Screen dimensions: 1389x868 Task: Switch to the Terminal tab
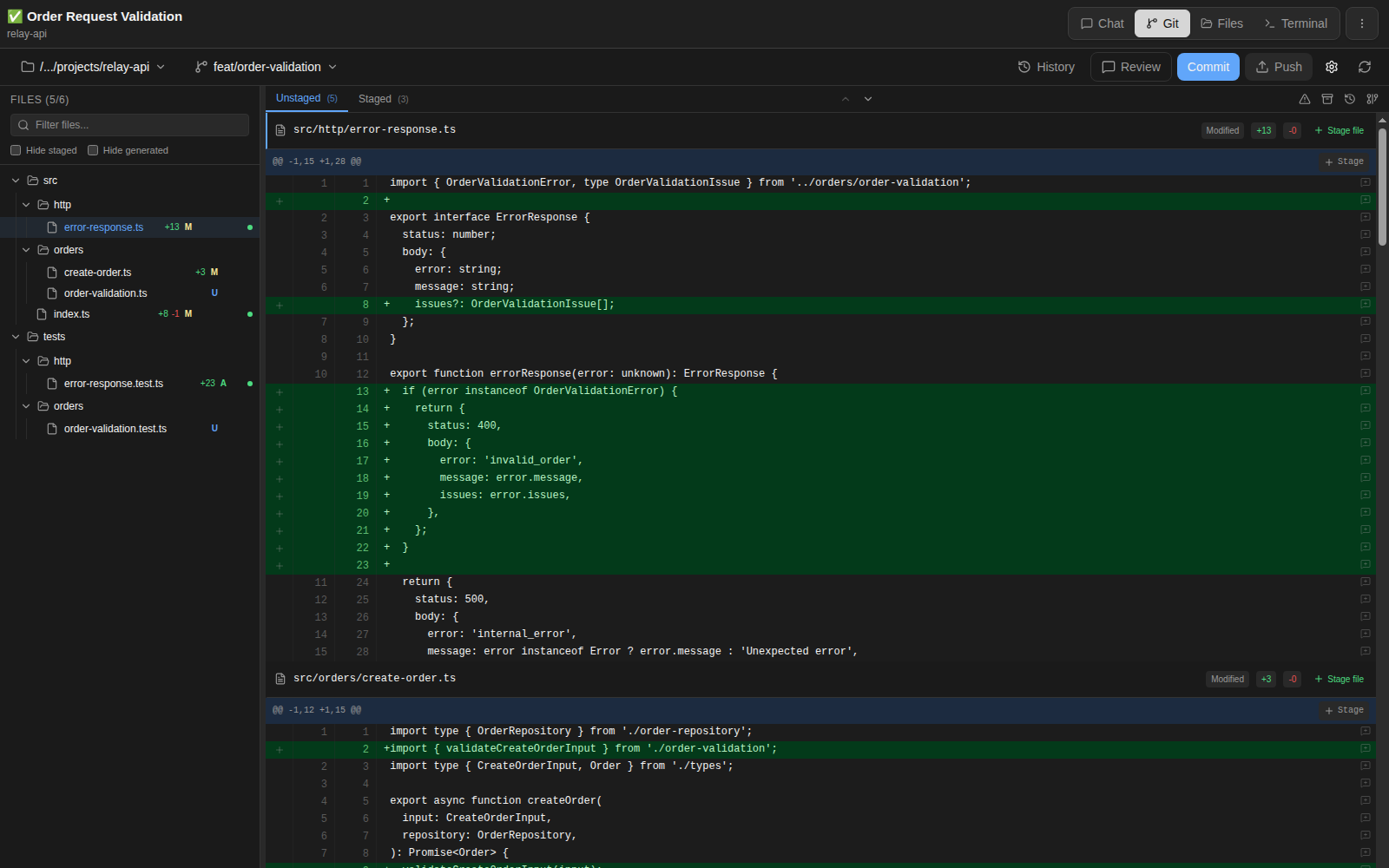(1296, 23)
